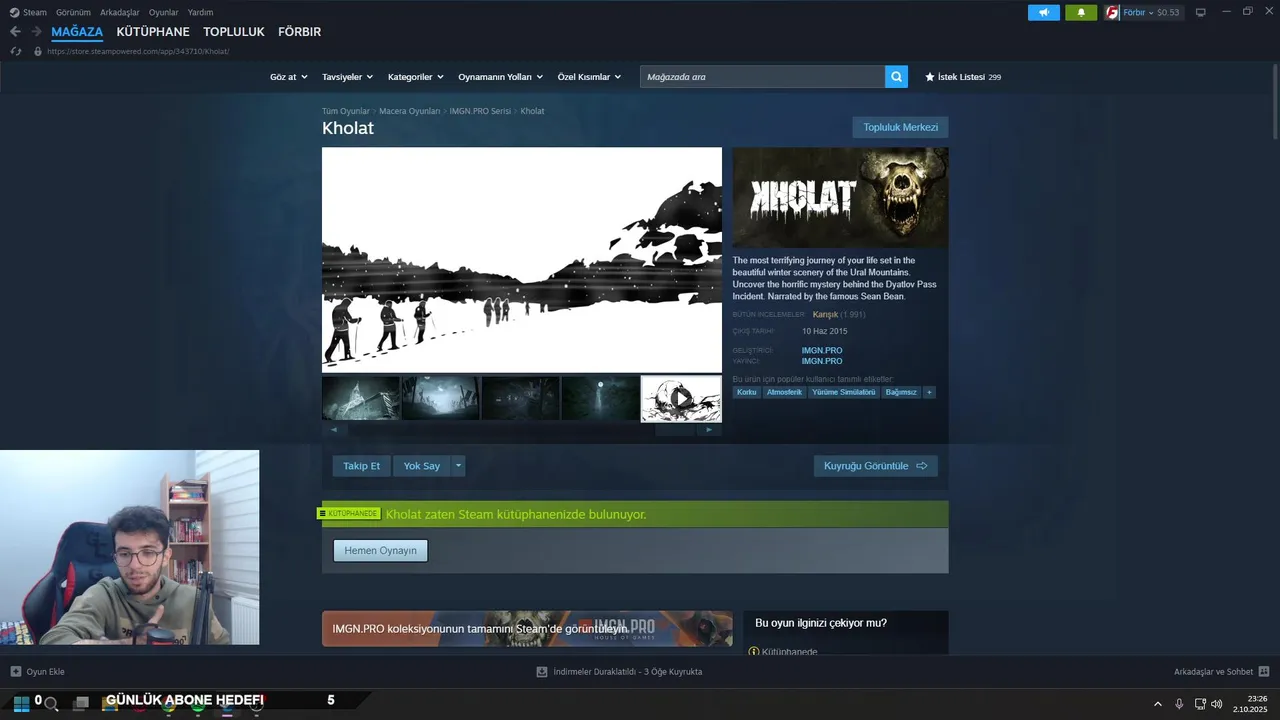
Task: Move thumbnail strip left with arrow
Action: tap(334, 430)
